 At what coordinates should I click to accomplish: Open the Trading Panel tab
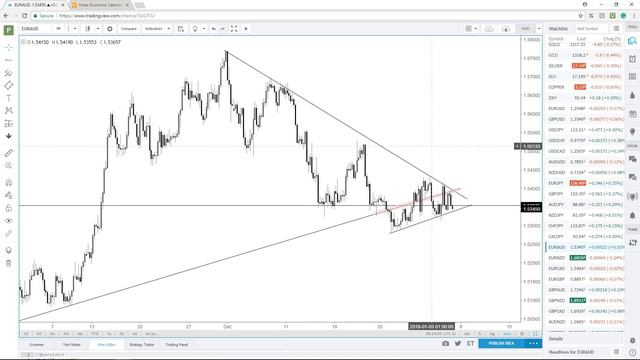177,344
